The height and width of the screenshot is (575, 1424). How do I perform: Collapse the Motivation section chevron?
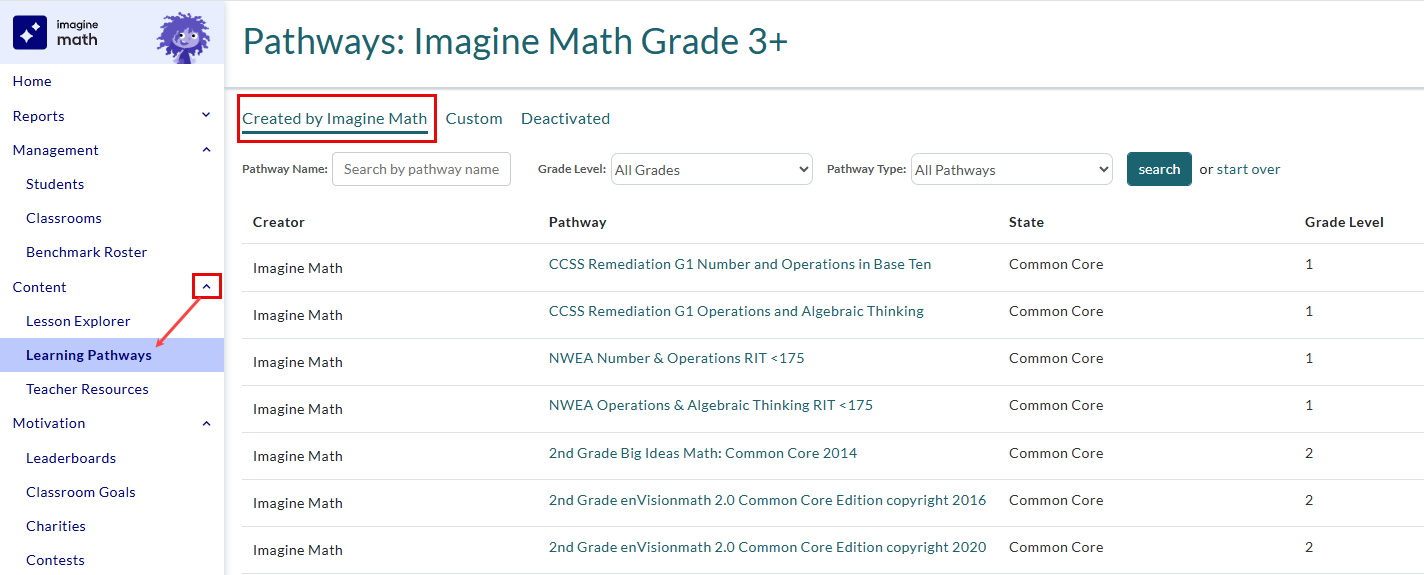(206, 423)
